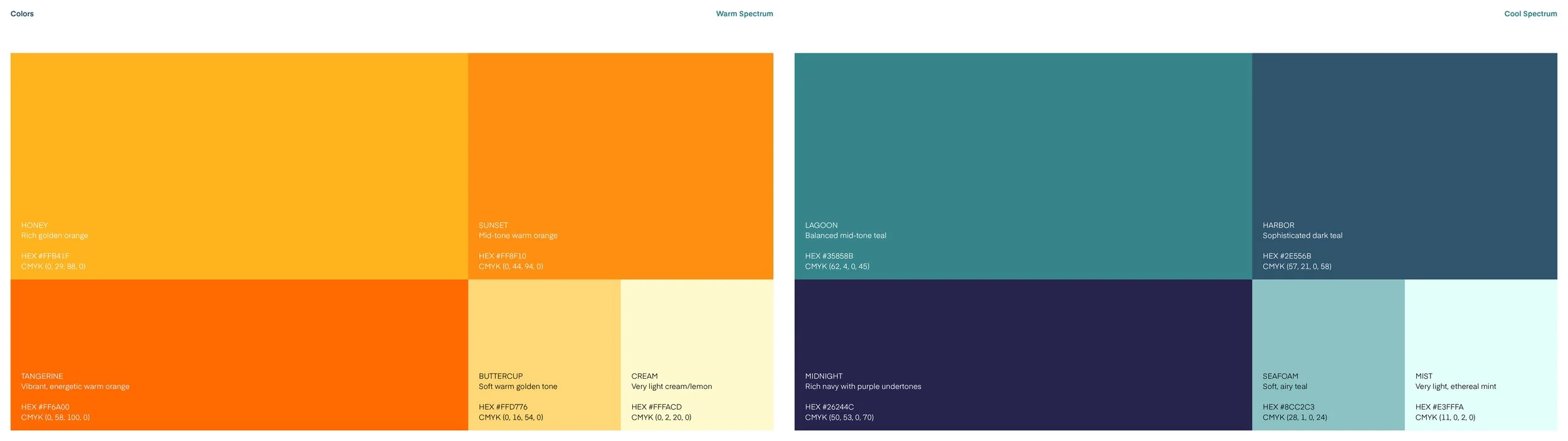Click the SUNSET name label
This screenshot has width=1568, height=441.
coord(494,225)
